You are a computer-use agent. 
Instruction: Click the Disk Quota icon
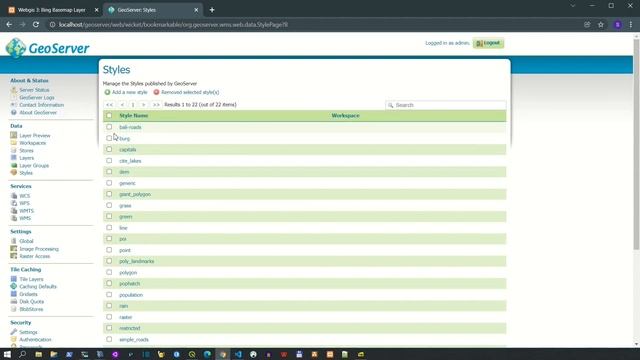14,301
